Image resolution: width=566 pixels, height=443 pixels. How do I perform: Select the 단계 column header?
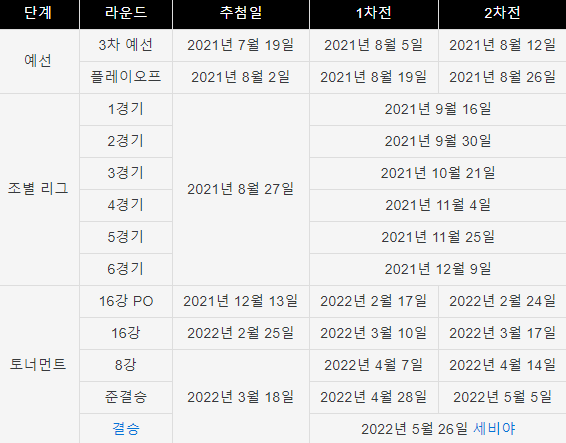(38, 13)
